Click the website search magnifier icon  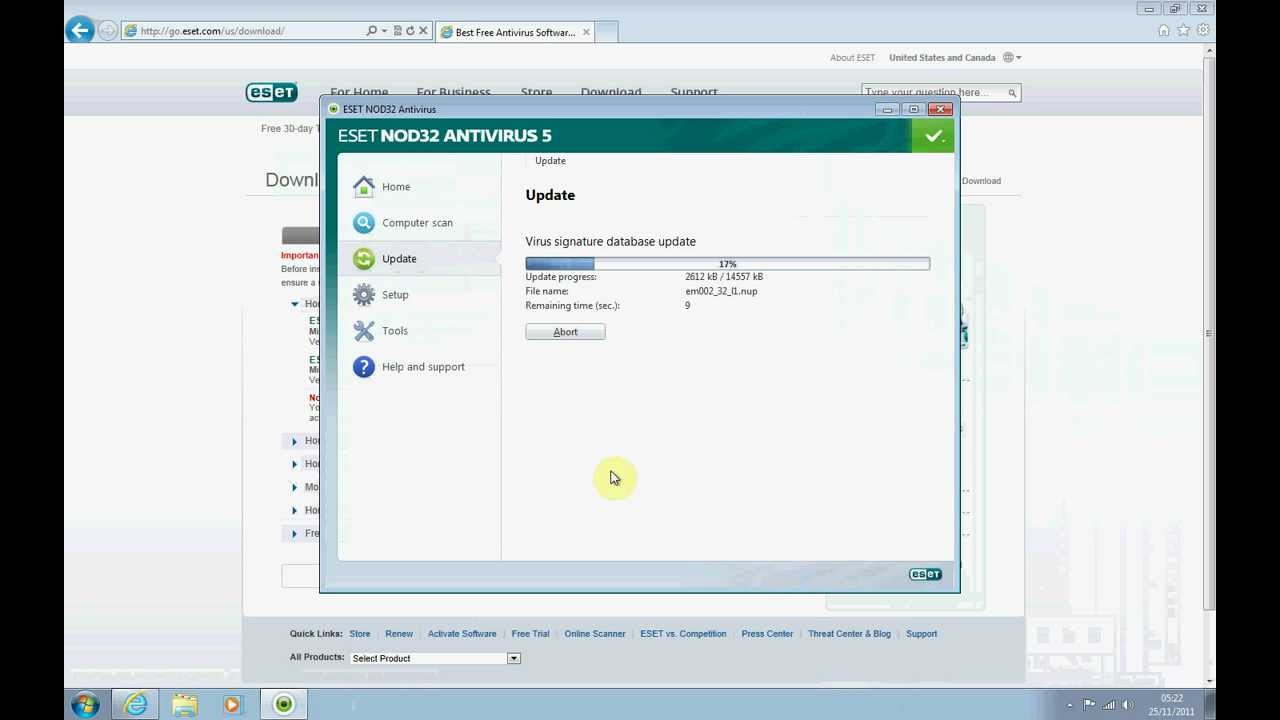[1012, 93]
